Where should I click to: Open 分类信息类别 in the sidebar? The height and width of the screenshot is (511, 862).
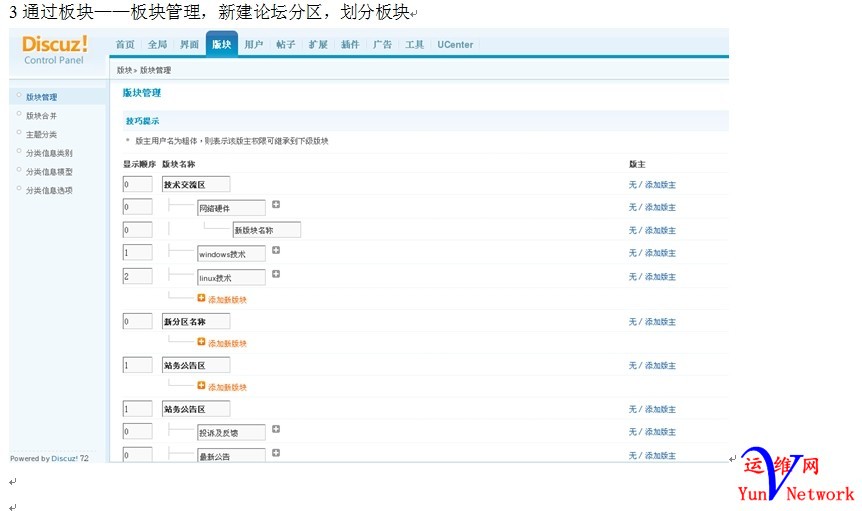[x=49, y=153]
